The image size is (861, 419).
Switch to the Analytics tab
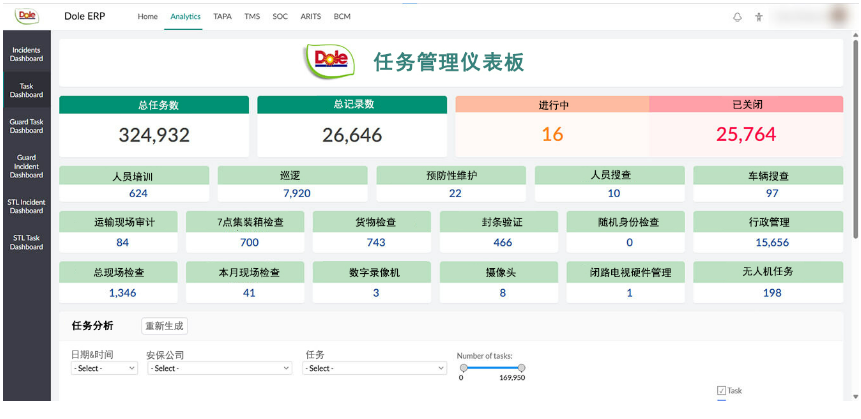pyautogui.click(x=185, y=16)
